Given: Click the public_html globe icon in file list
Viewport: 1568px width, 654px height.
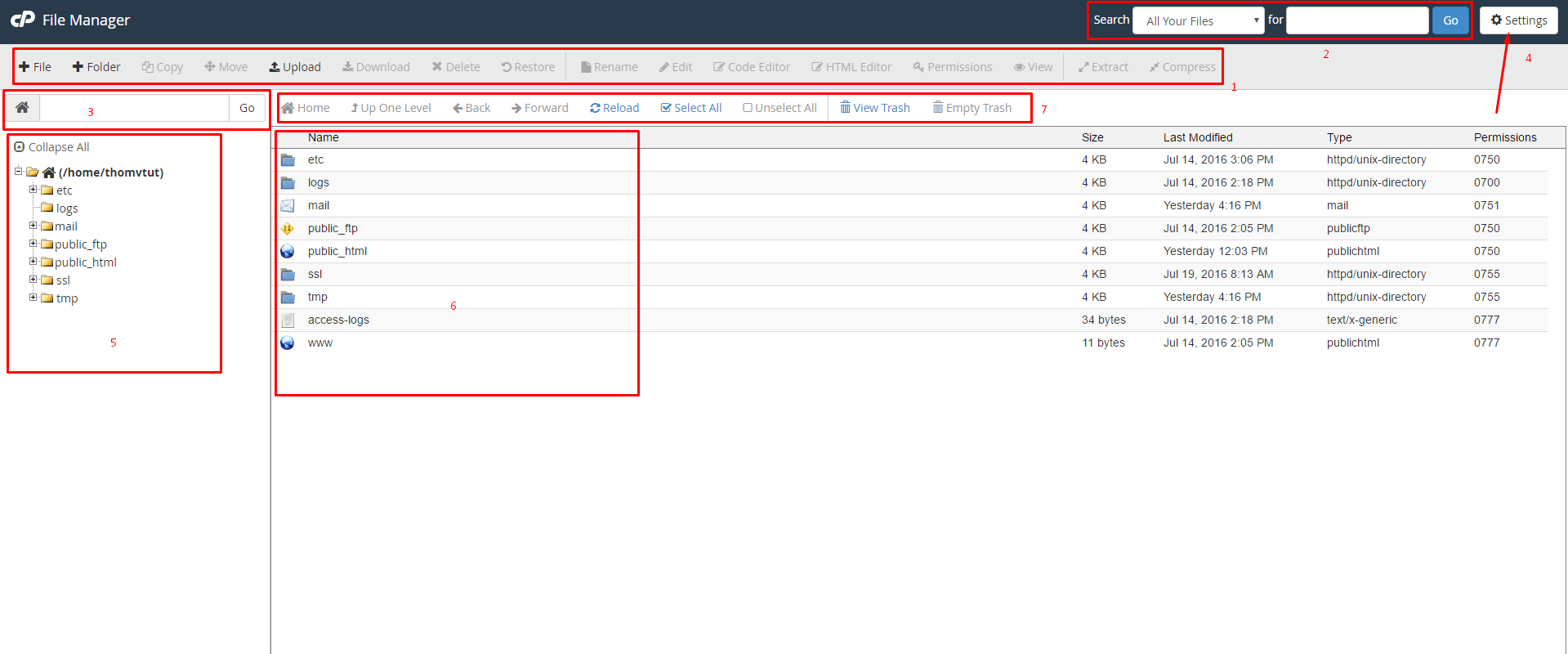Looking at the screenshot, I should click(x=288, y=251).
